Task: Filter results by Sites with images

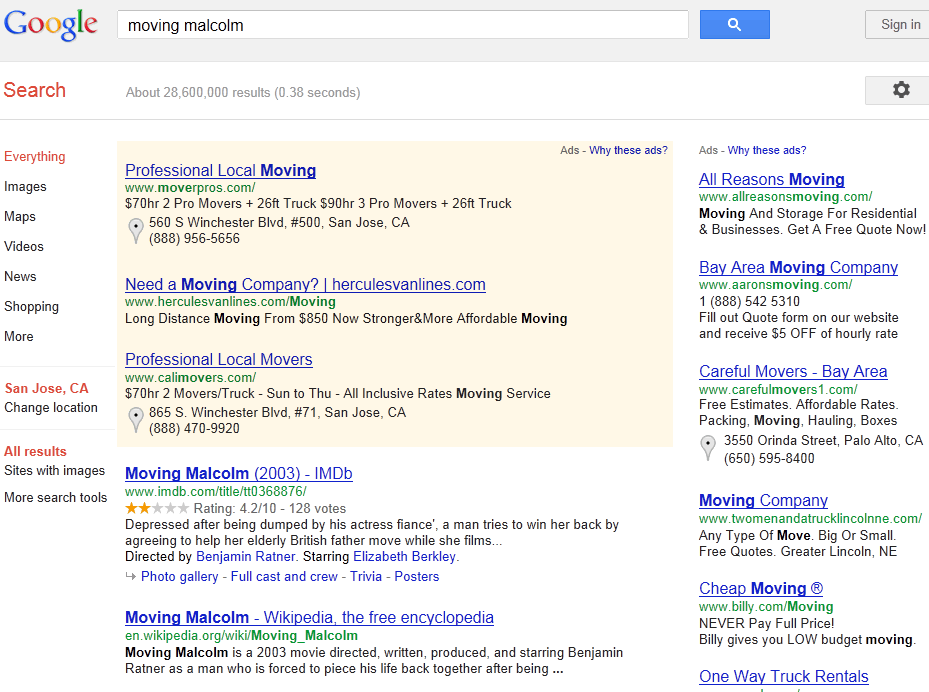Action: point(54,470)
